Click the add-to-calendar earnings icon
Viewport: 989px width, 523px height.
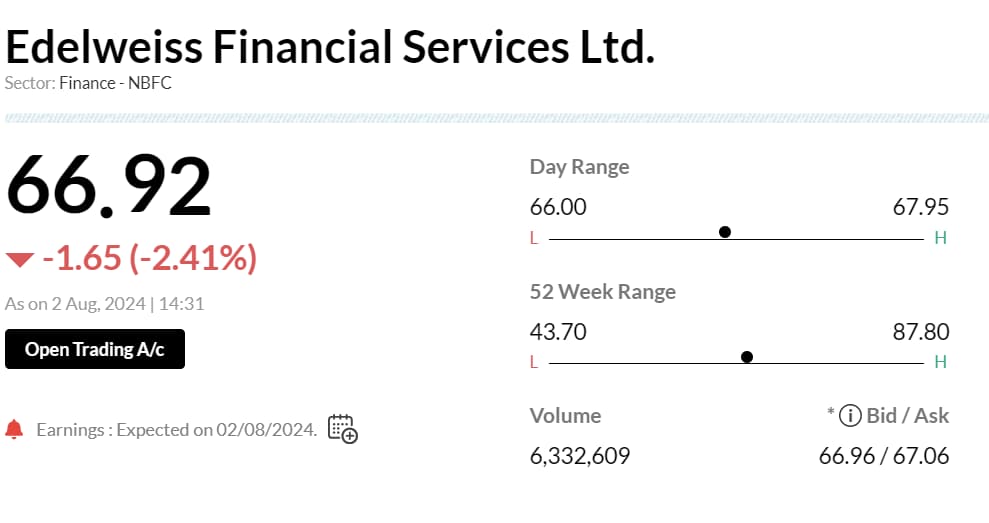(x=342, y=429)
